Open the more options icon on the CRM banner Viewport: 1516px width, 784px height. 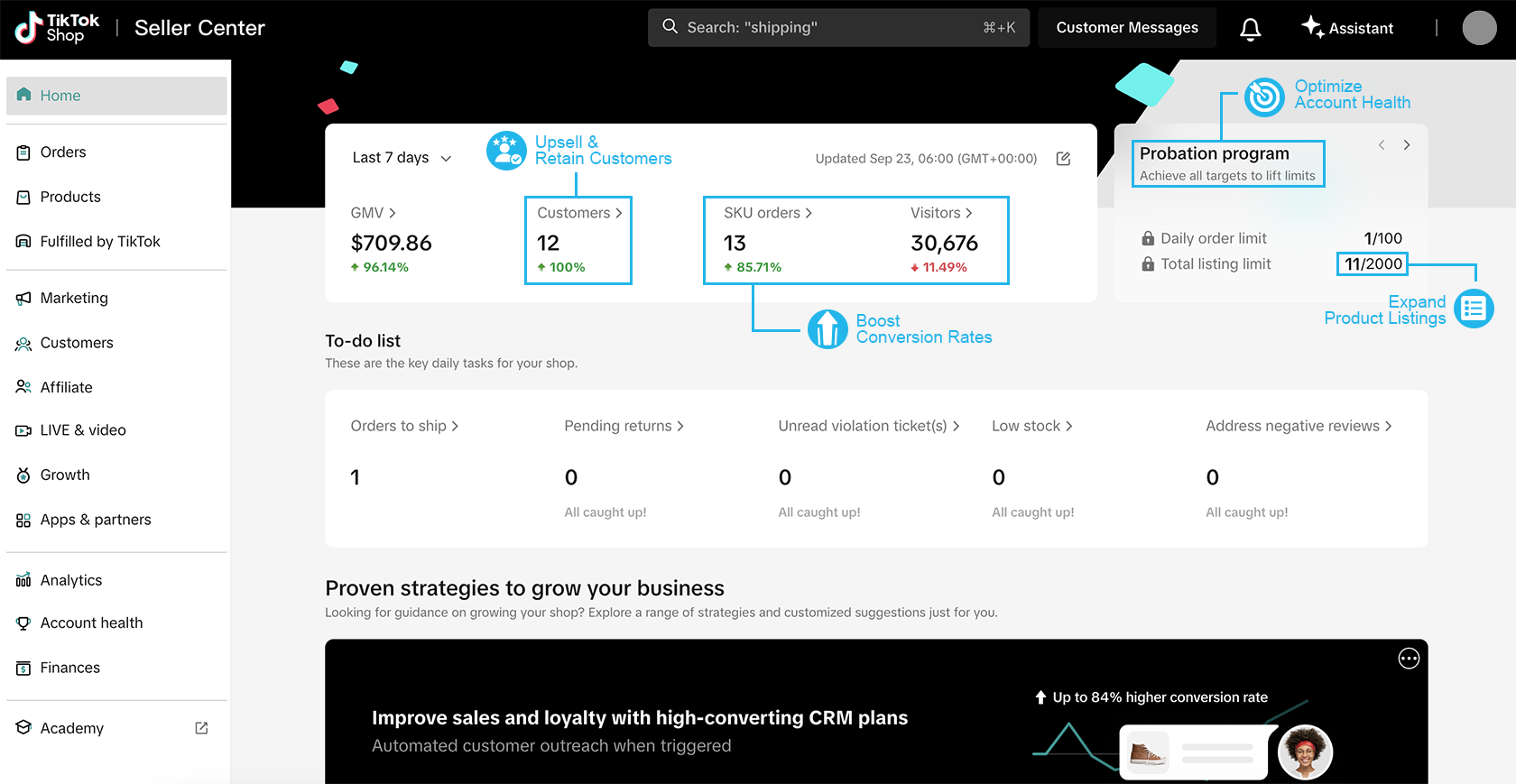pos(1409,659)
